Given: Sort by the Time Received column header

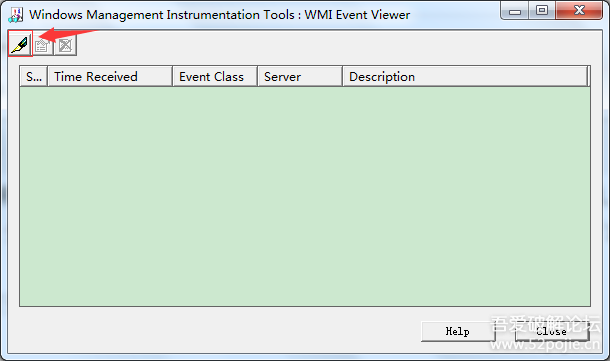Looking at the screenshot, I should coord(110,76).
